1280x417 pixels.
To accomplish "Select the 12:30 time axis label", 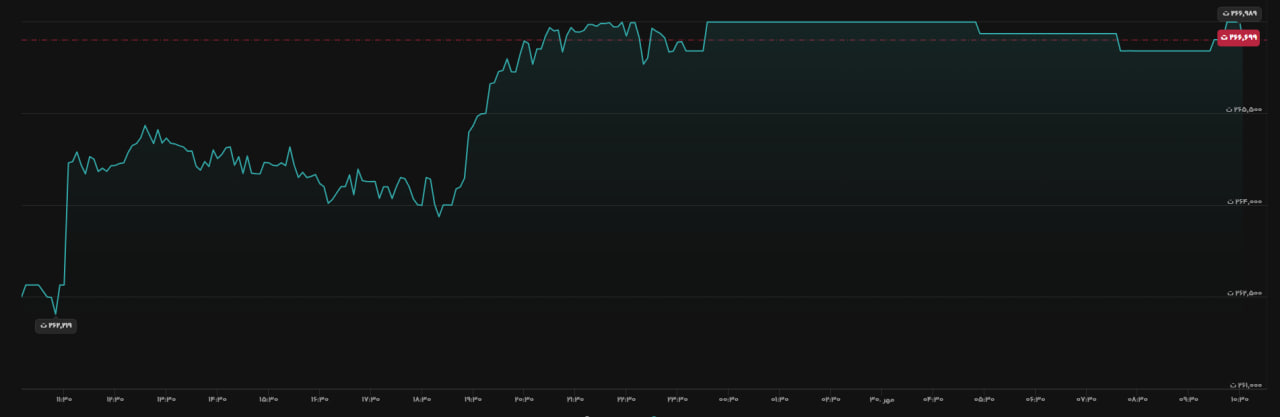I will coord(113,399).
